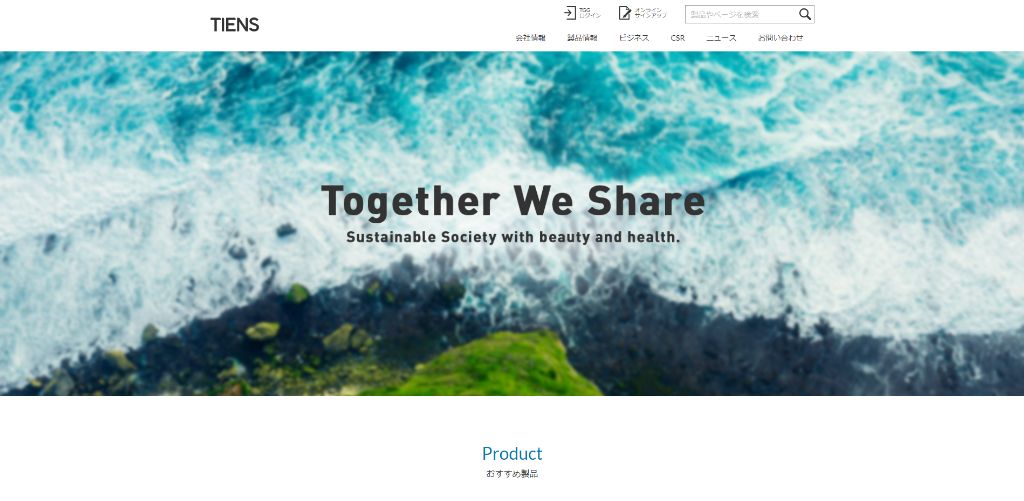This screenshot has width=1024, height=501.
Task: Click the Sustainable Society tagline text
Action: [513, 237]
